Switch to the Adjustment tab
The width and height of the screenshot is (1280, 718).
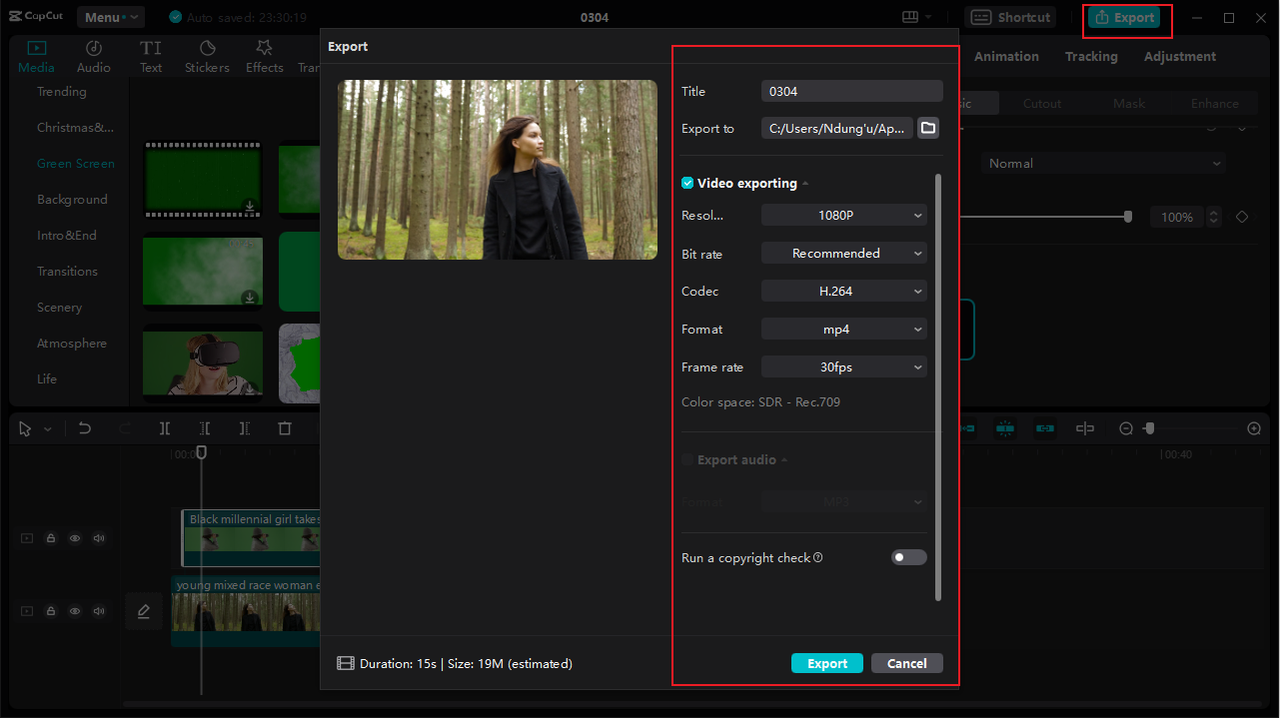point(1180,56)
